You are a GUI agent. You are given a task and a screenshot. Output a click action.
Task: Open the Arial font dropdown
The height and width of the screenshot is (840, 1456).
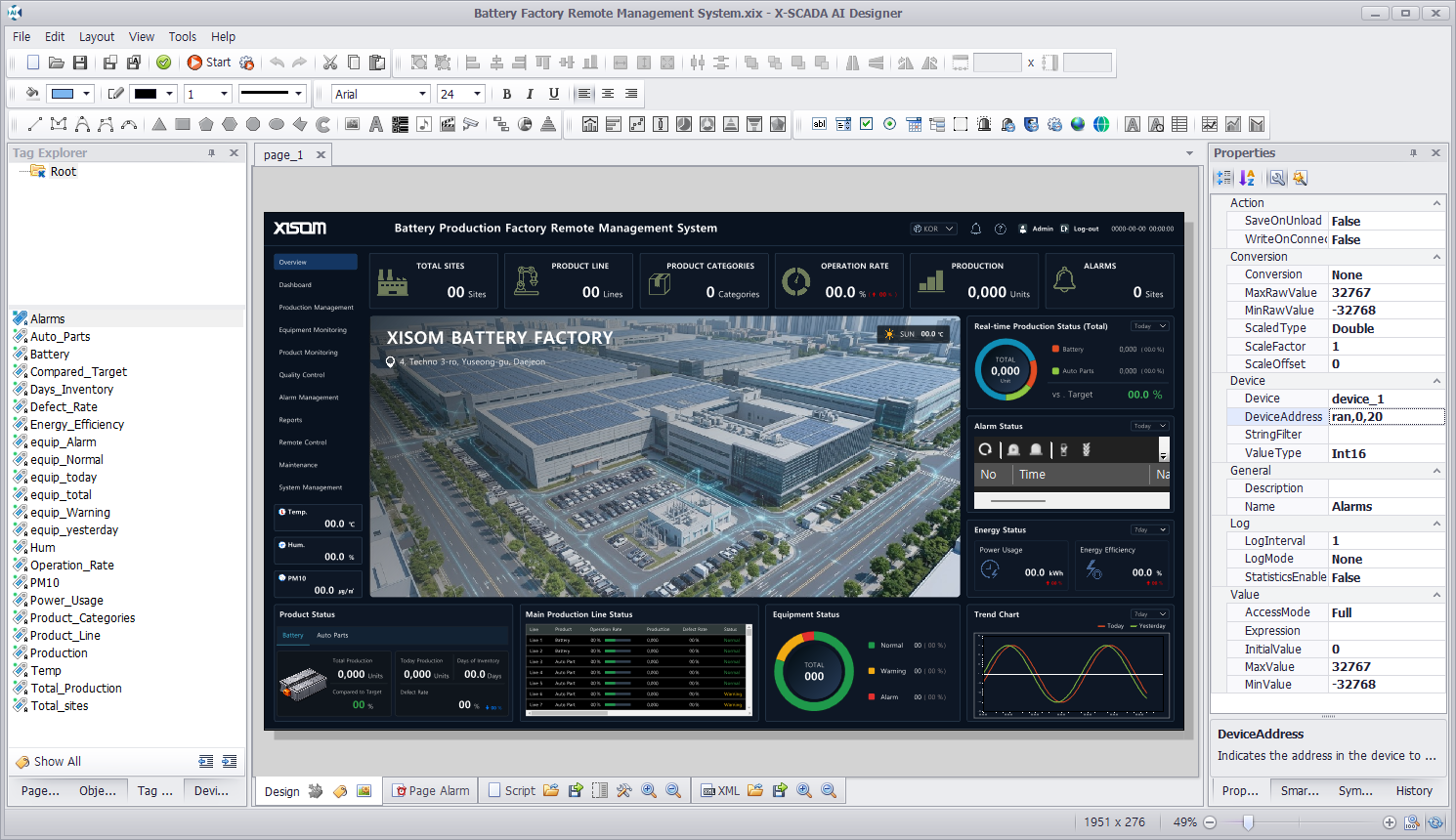coord(422,94)
